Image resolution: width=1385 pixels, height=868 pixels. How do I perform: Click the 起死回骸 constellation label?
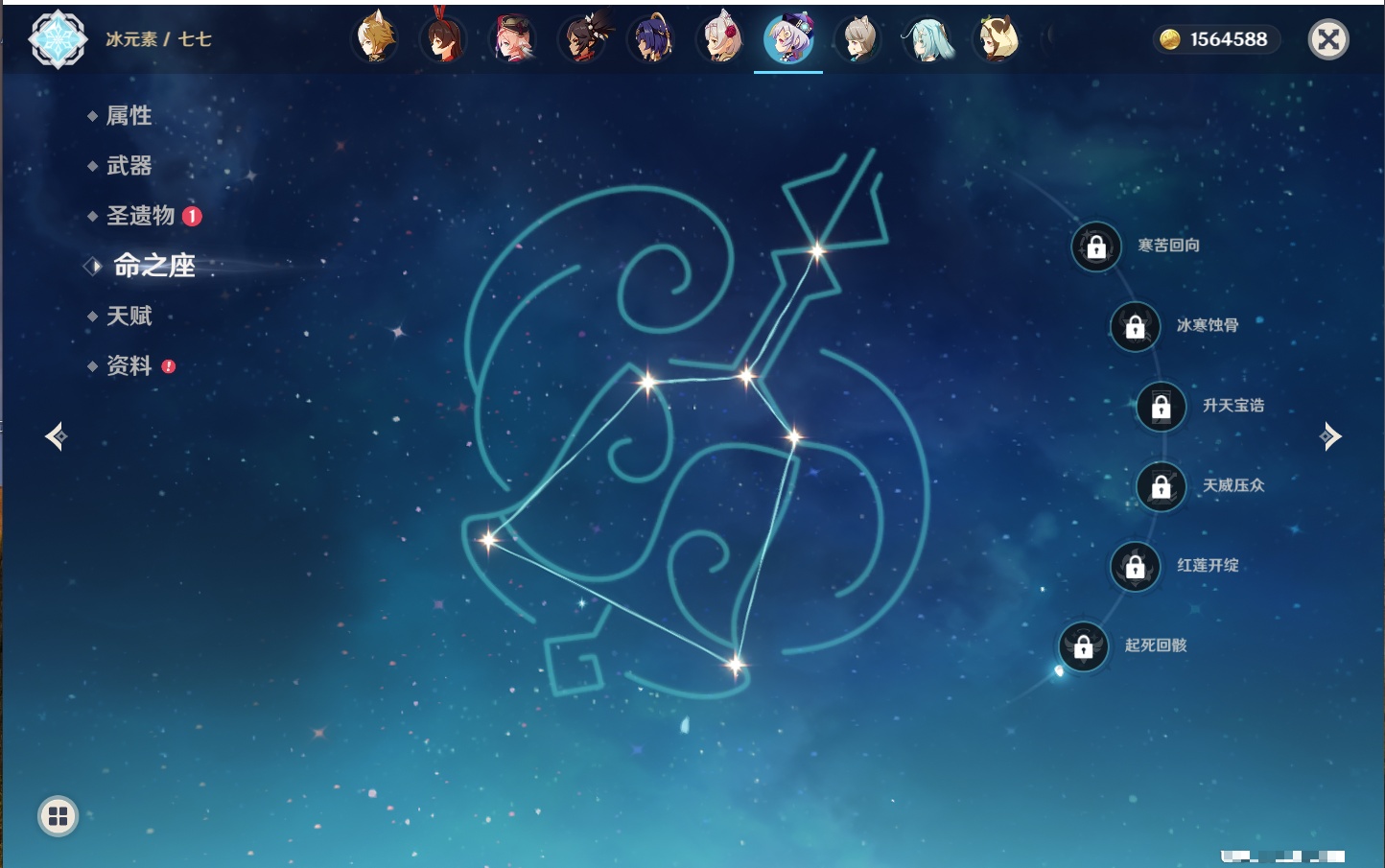[x=1156, y=645]
